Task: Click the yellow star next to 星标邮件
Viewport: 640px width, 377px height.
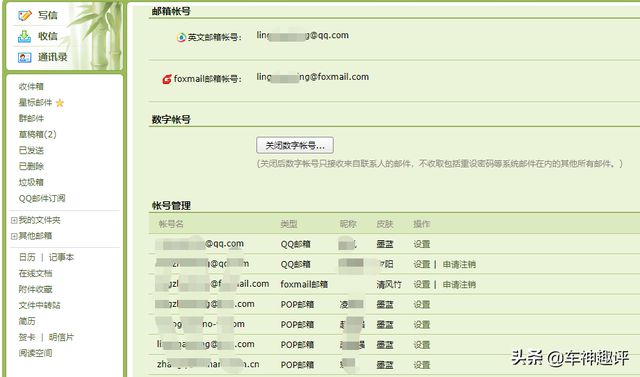Action: [x=60, y=103]
